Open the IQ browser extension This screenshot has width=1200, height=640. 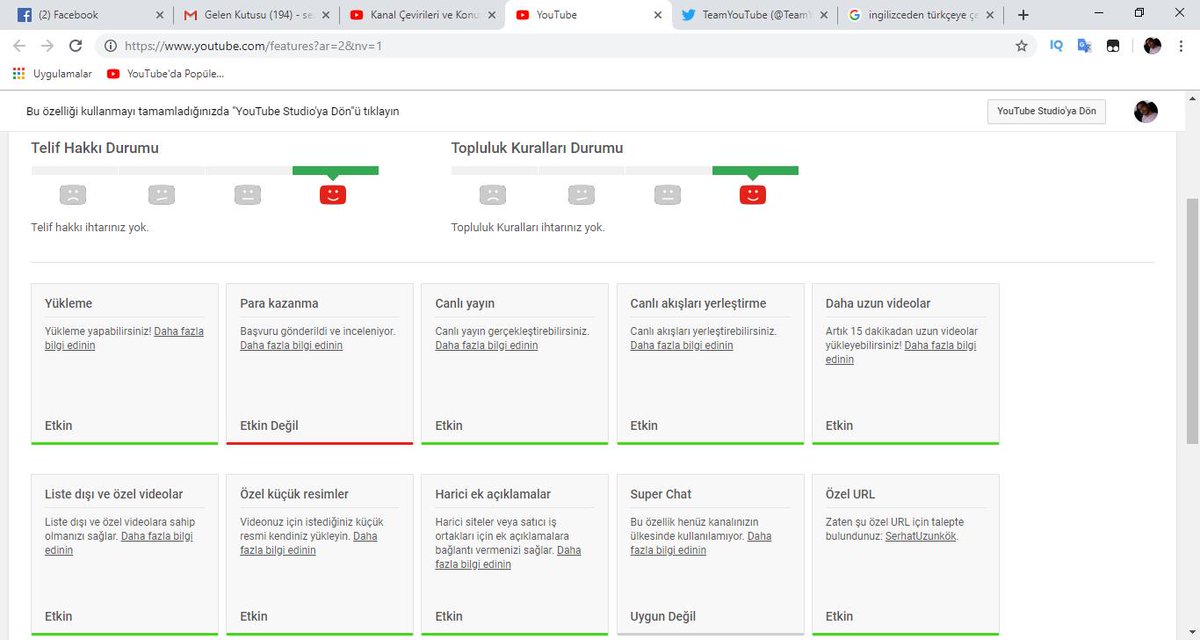coord(1056,46)
